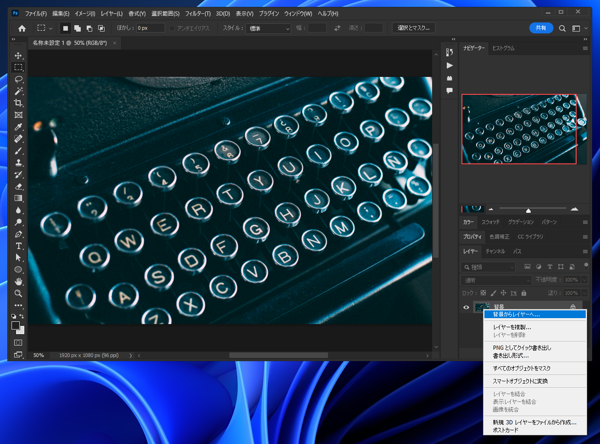
Task: Select the Move tool
Action: point(18,56)
